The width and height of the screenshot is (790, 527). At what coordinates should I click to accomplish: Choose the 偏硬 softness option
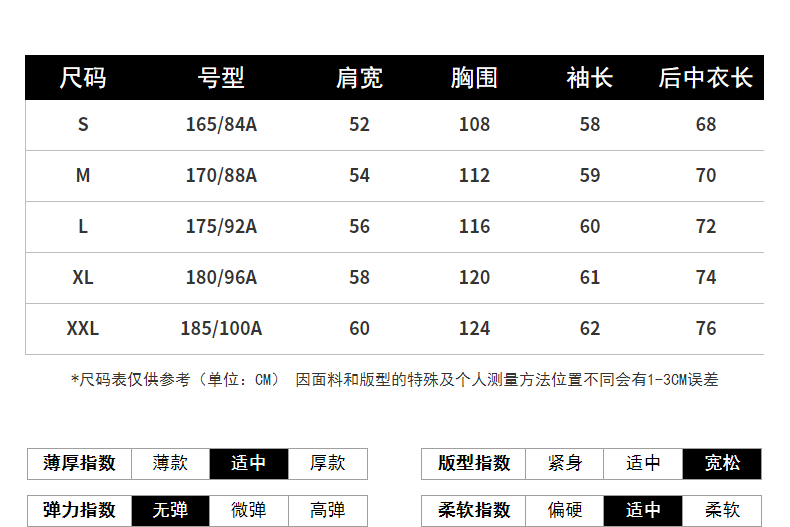click(x=564, y=510)
